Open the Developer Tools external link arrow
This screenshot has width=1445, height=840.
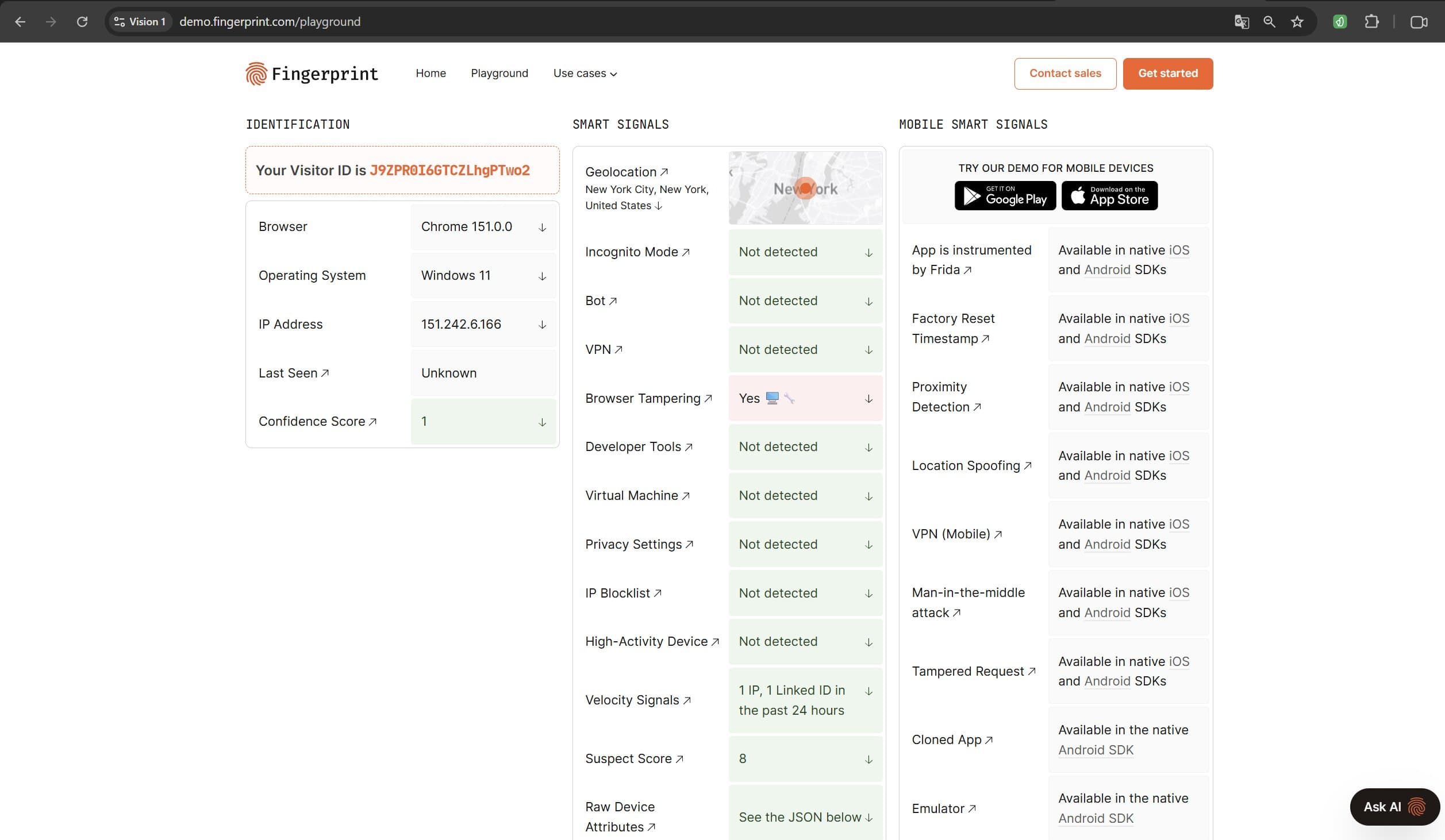click(x=689, y=447)
